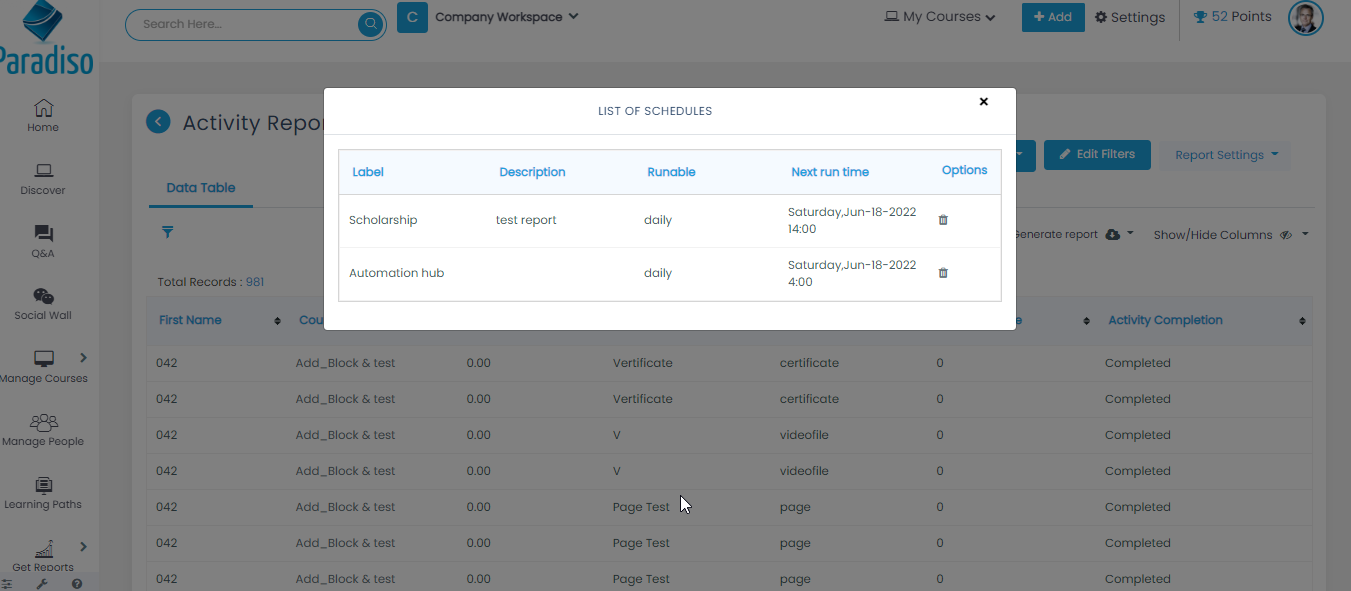Screen dimensions: 1351x591
Task: Expand the Manage Courses submenu
Action: [83, 358]
